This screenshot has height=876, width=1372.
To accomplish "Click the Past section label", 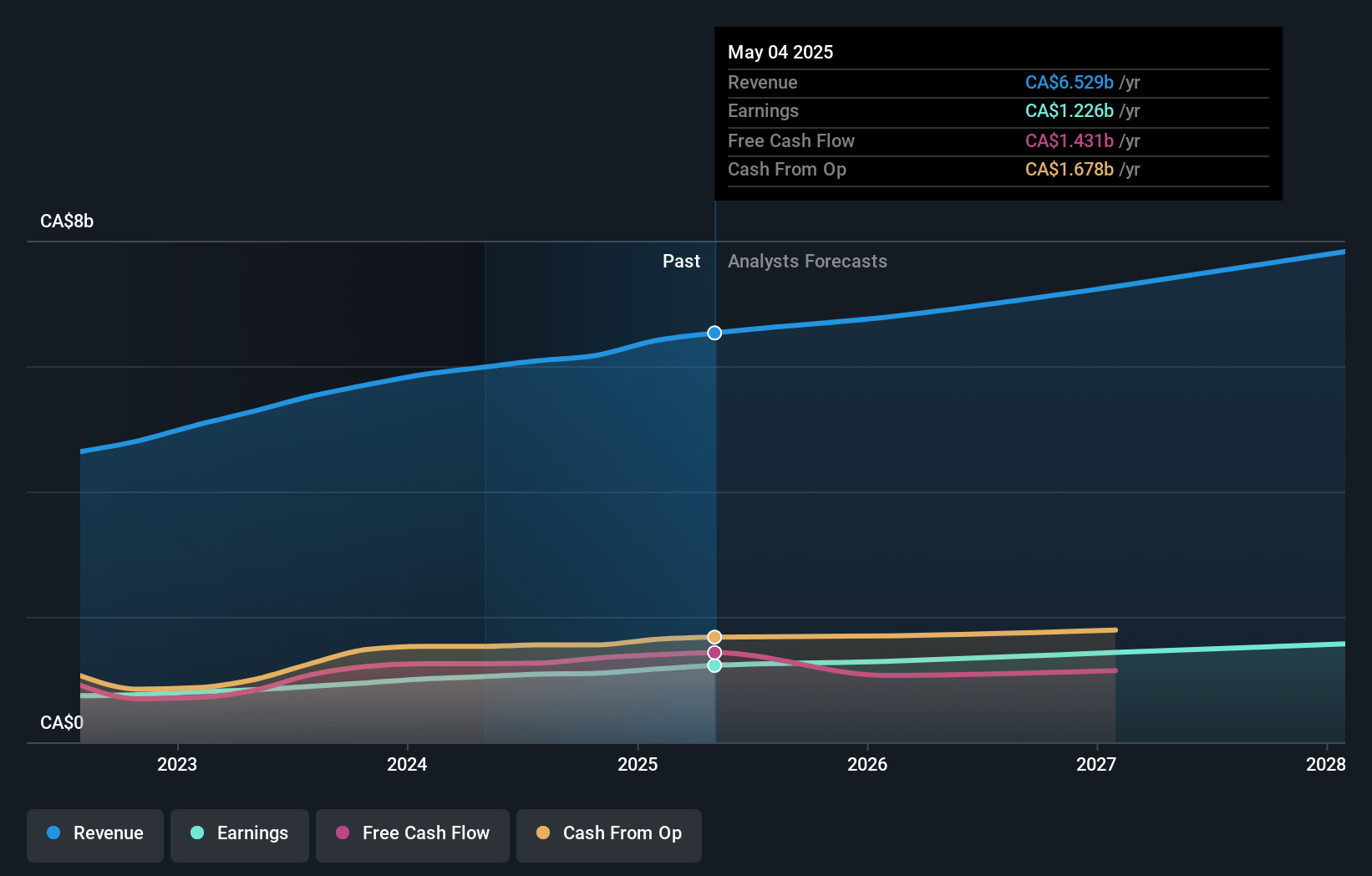I will (x=682, y=261).
